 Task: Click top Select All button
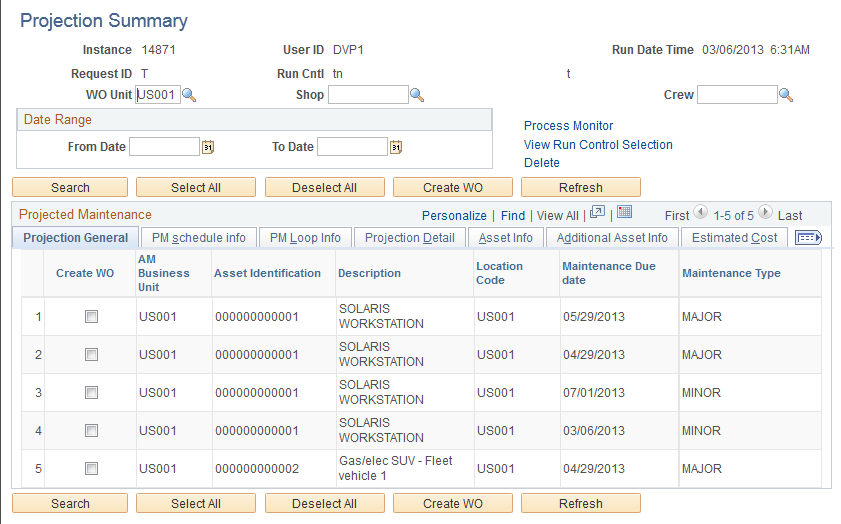click(196, 188)
